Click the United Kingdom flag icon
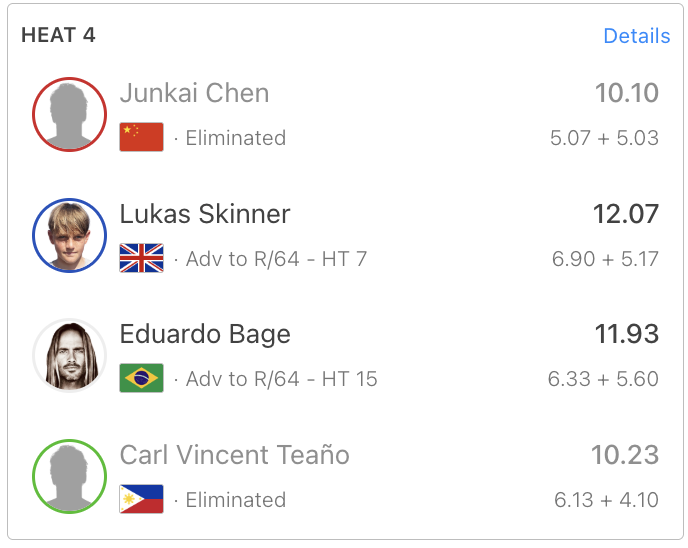The height and width of the screenshot is (548, 688). [141, 259]
